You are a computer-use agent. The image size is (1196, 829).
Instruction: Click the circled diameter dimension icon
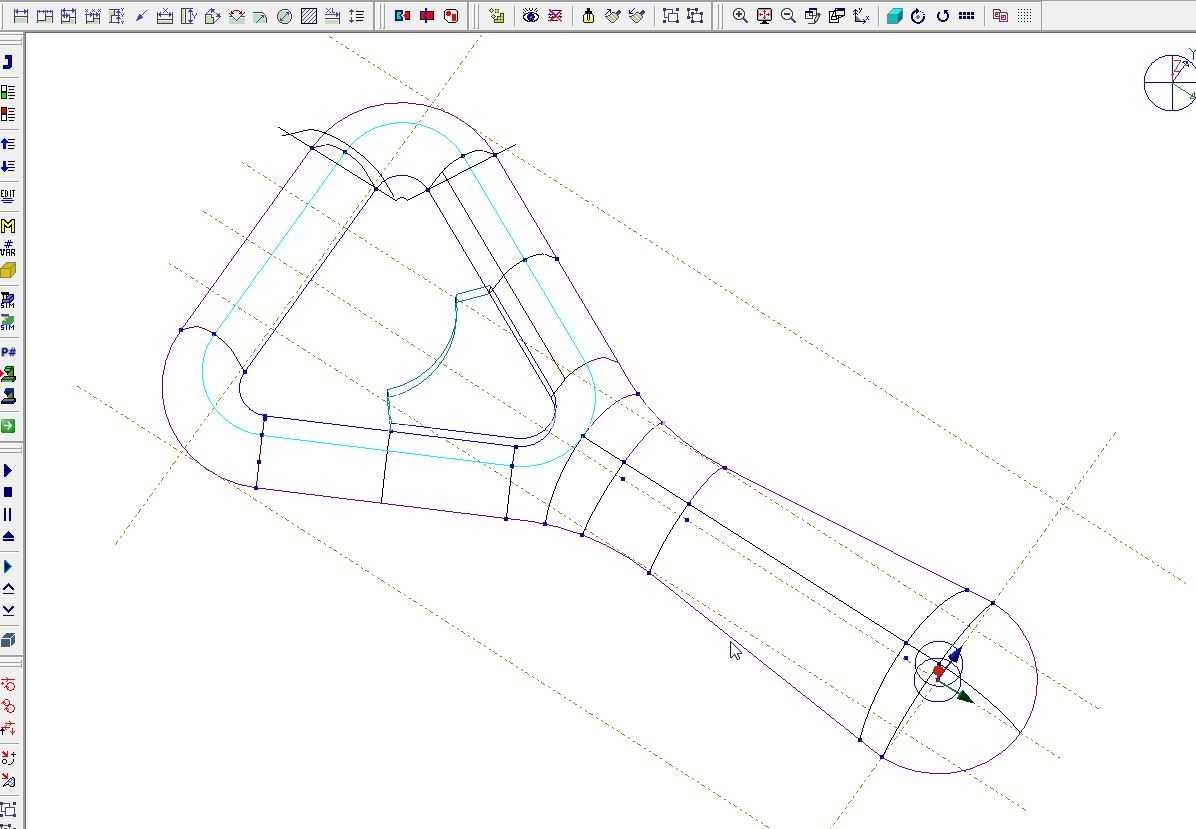click(x=284, y=15)
